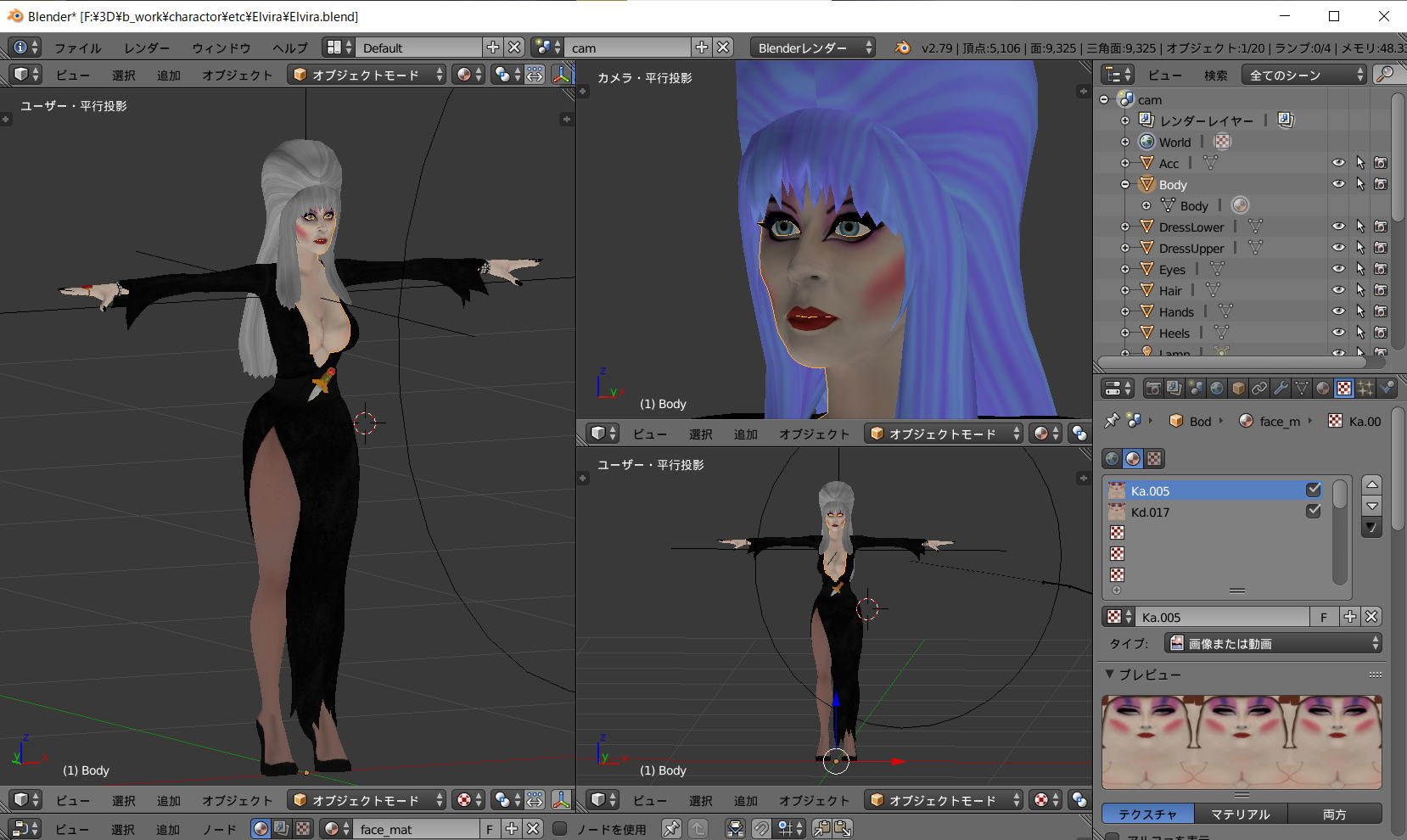Open the texture type 画像または動画 dropdown
Image resolution: width=1407 pixels, height=840 pixels.
[1274, 644]
